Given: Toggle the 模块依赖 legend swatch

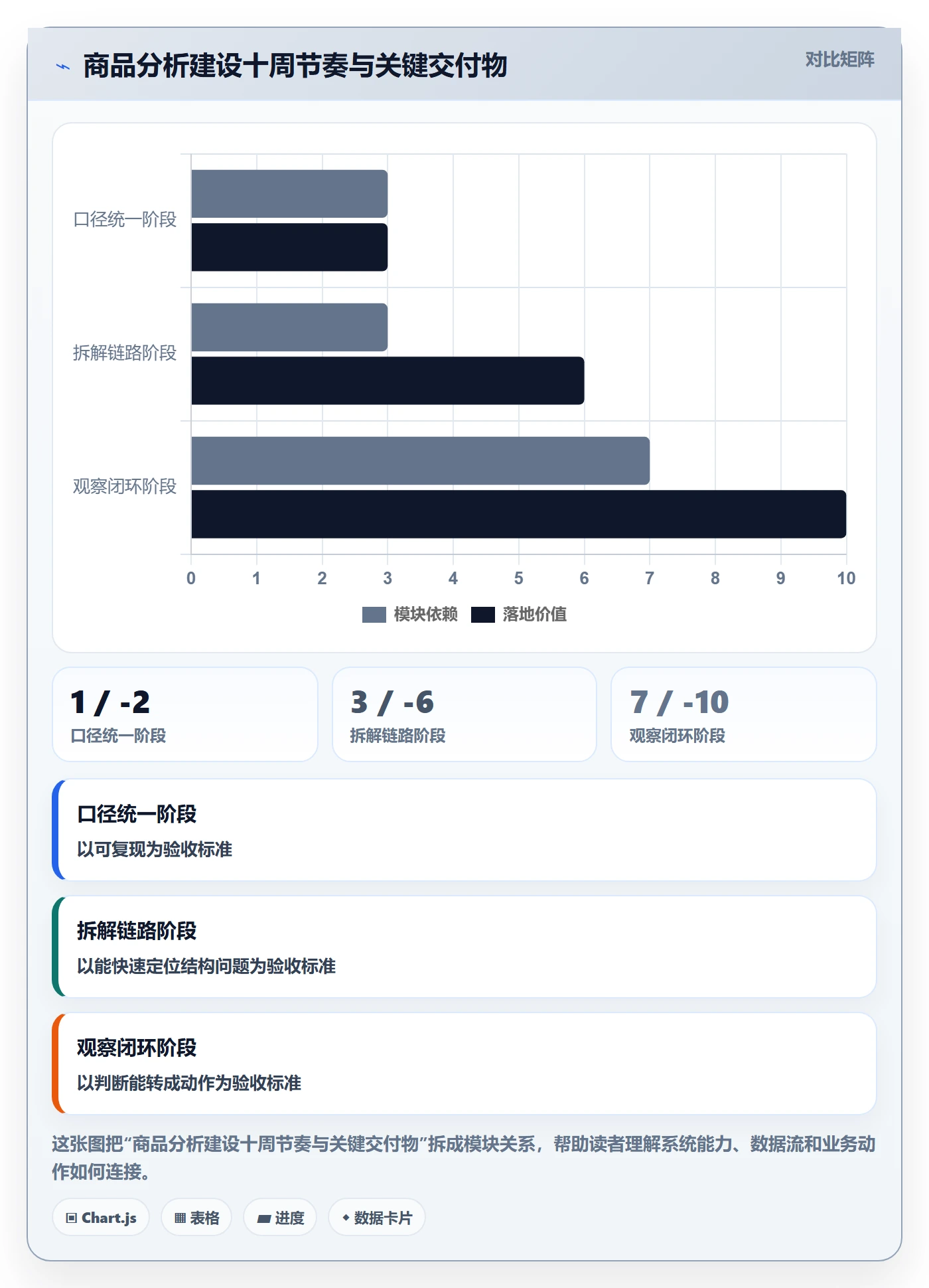Looking at the screenshot, I should pos(374,615).
